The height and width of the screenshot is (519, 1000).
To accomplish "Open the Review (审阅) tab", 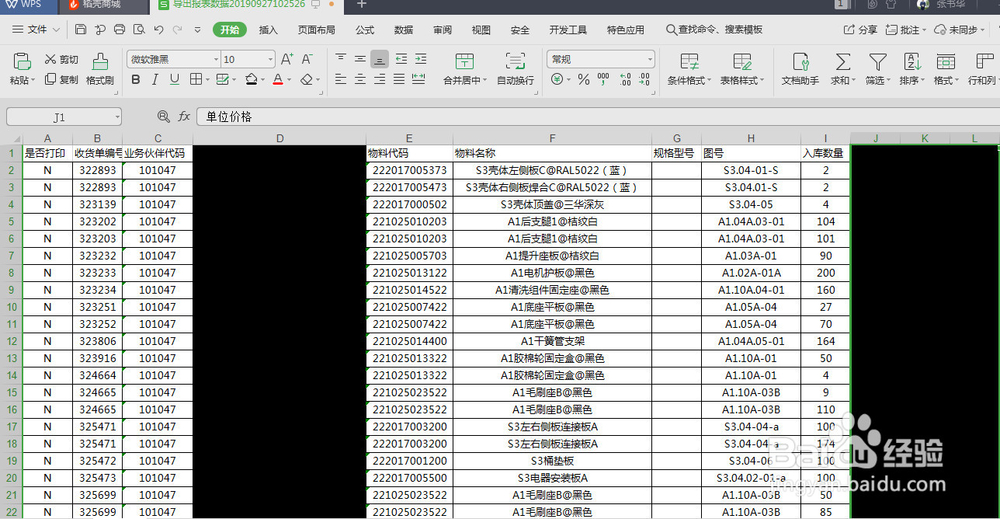I will pos(443,30).
